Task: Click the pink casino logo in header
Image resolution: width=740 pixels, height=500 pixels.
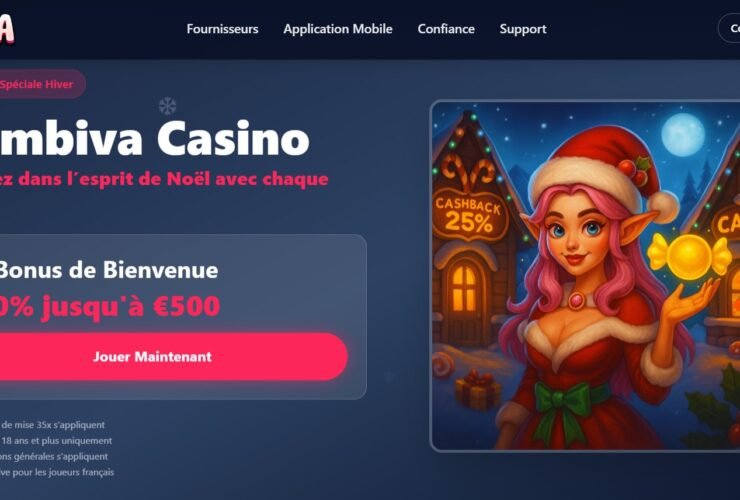Action: (x=7, y=29)
